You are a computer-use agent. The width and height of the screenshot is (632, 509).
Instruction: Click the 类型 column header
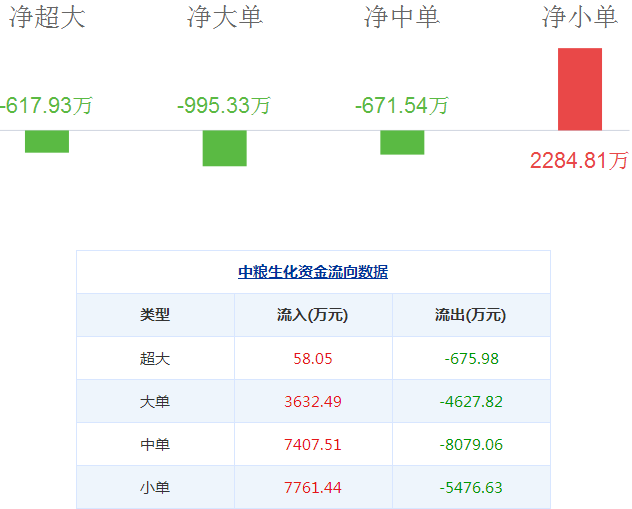pos(155,315)
